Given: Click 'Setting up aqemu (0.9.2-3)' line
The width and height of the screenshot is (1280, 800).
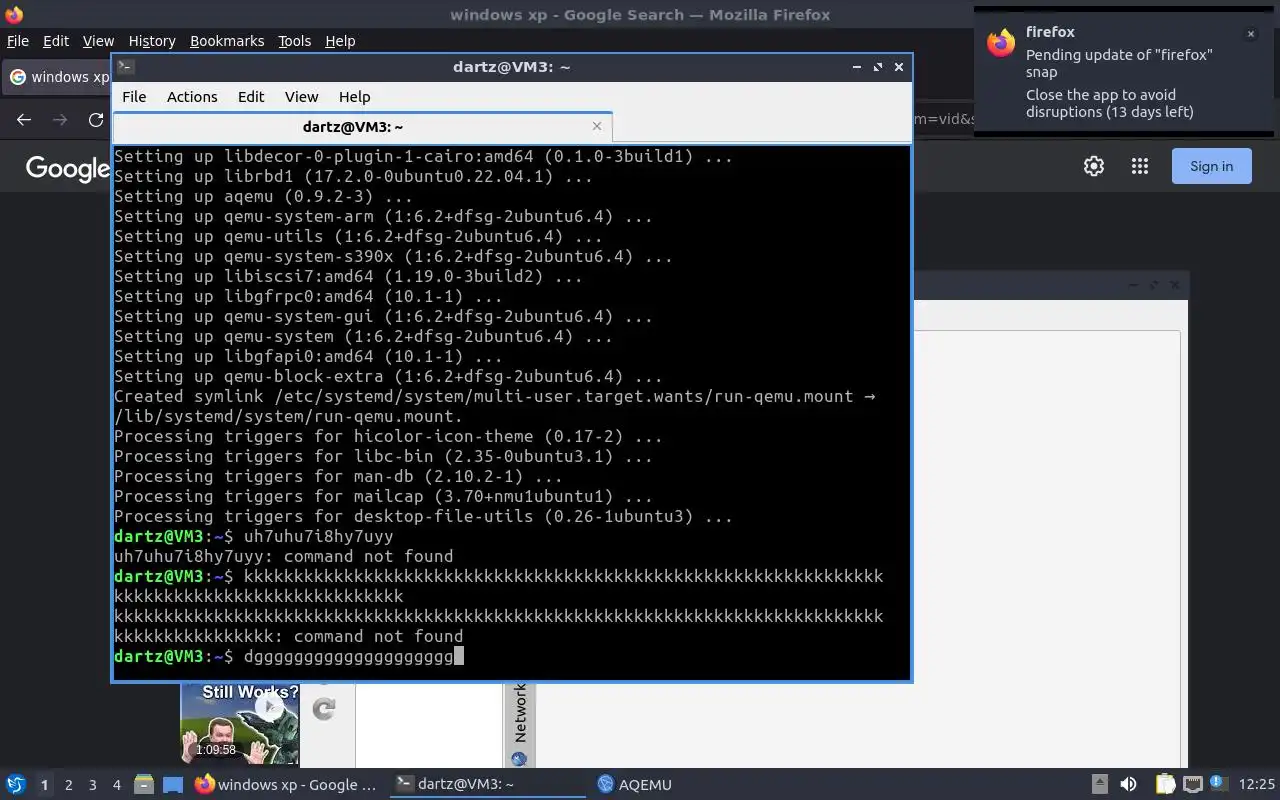Looking at the screenshot, I should pos(263,196).
